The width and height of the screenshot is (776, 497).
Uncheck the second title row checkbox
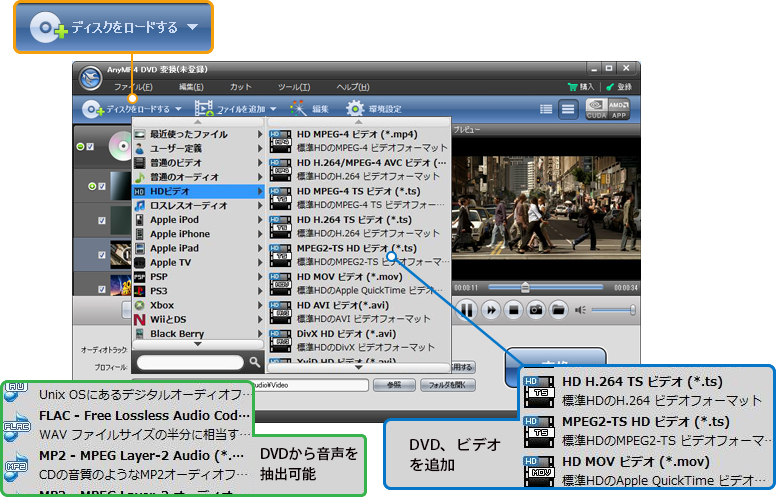102,187
